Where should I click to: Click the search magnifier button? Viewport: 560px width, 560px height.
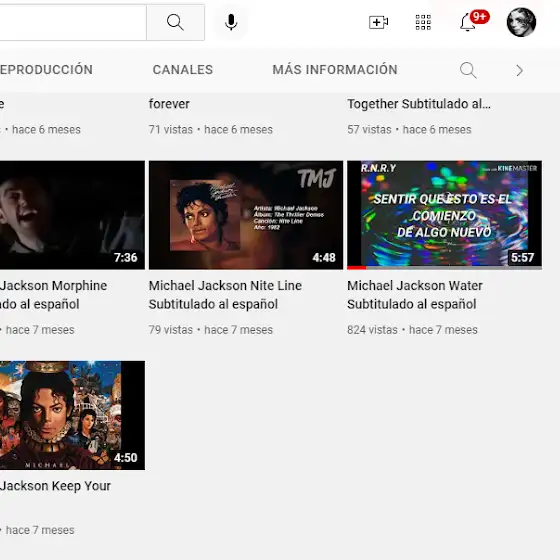coord(175,22)
